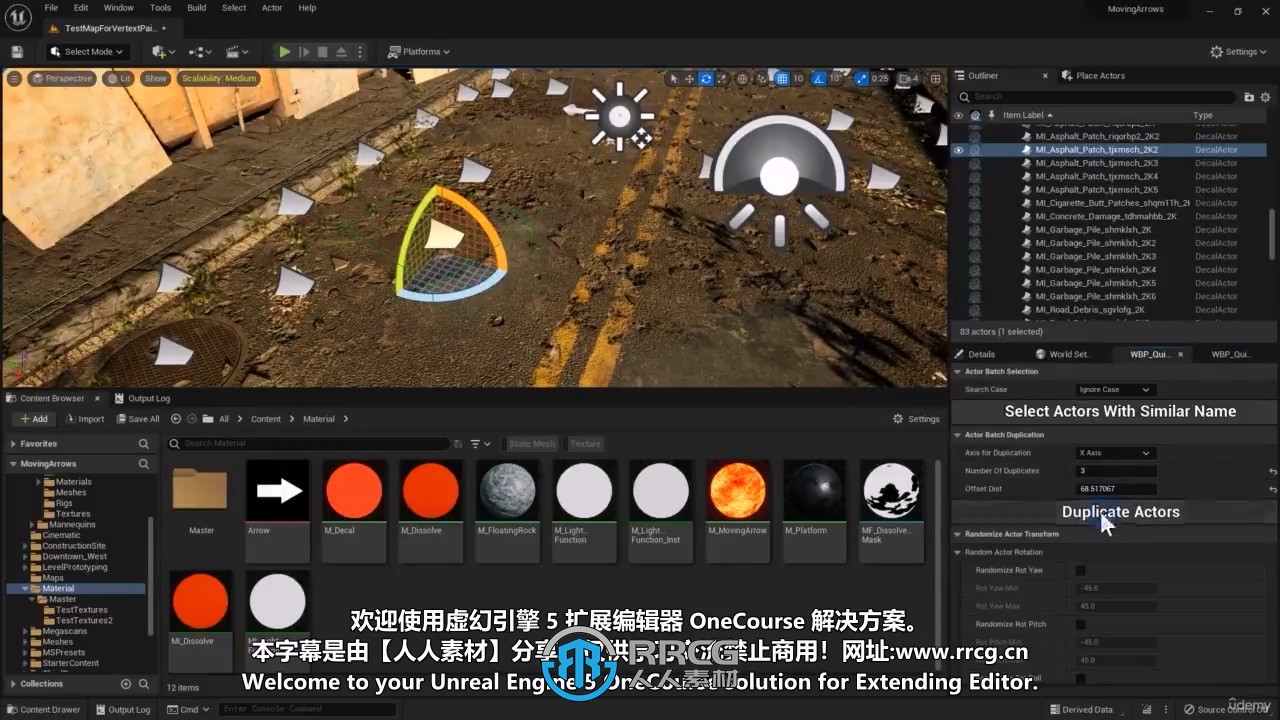Choose the Translate (move) gizmo tool

point(690,78)
